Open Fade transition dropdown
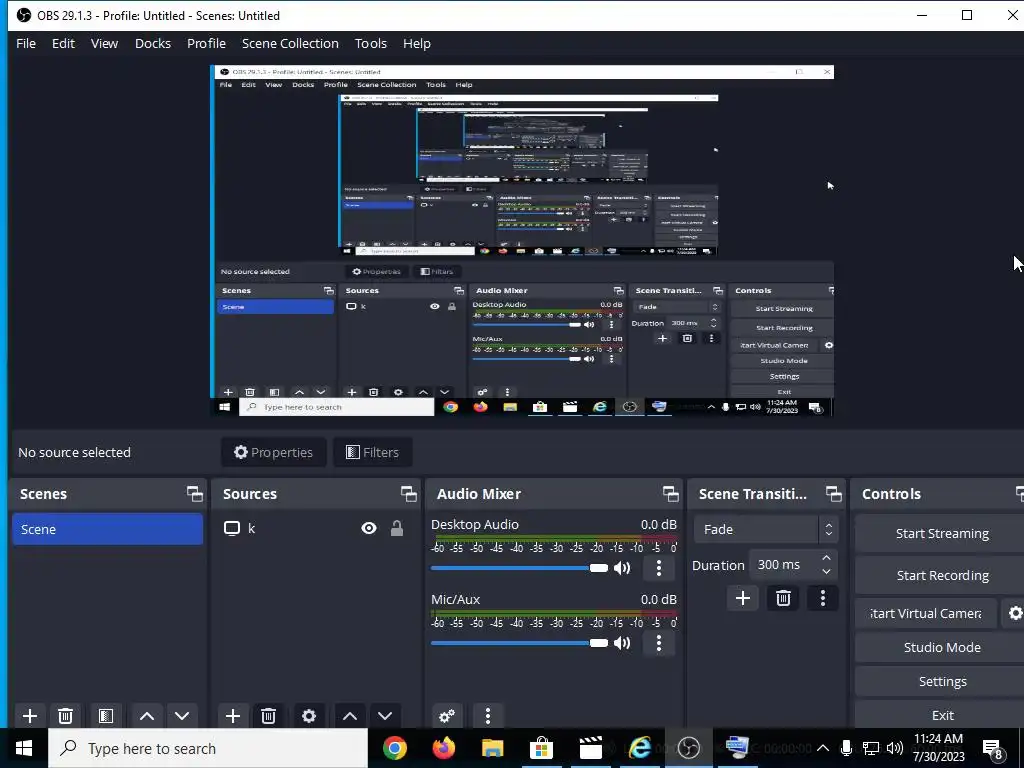 (x=765, y=530)
